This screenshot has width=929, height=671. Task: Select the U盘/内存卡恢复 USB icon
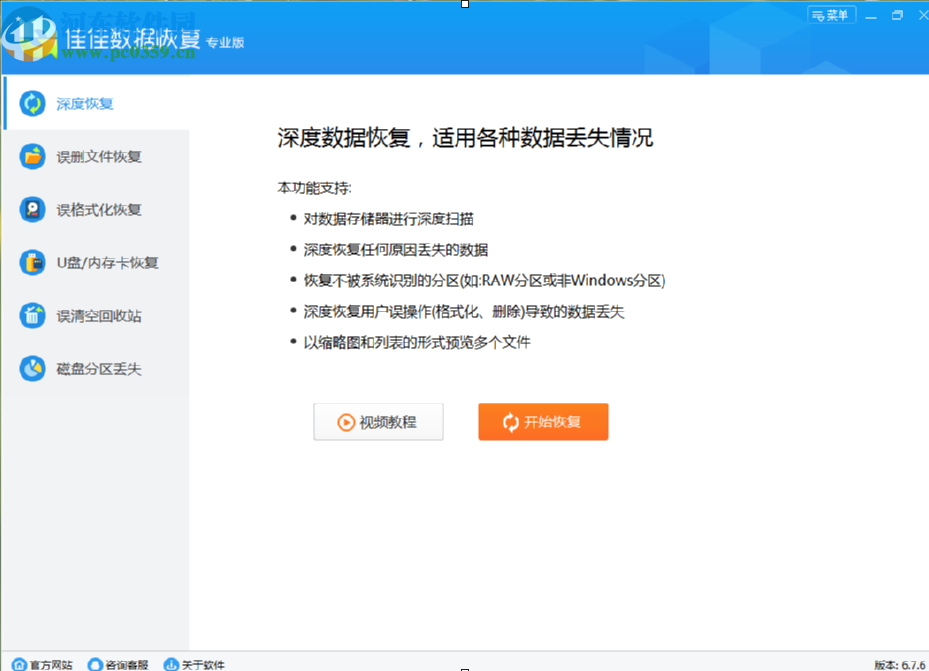tap(31, 262)
